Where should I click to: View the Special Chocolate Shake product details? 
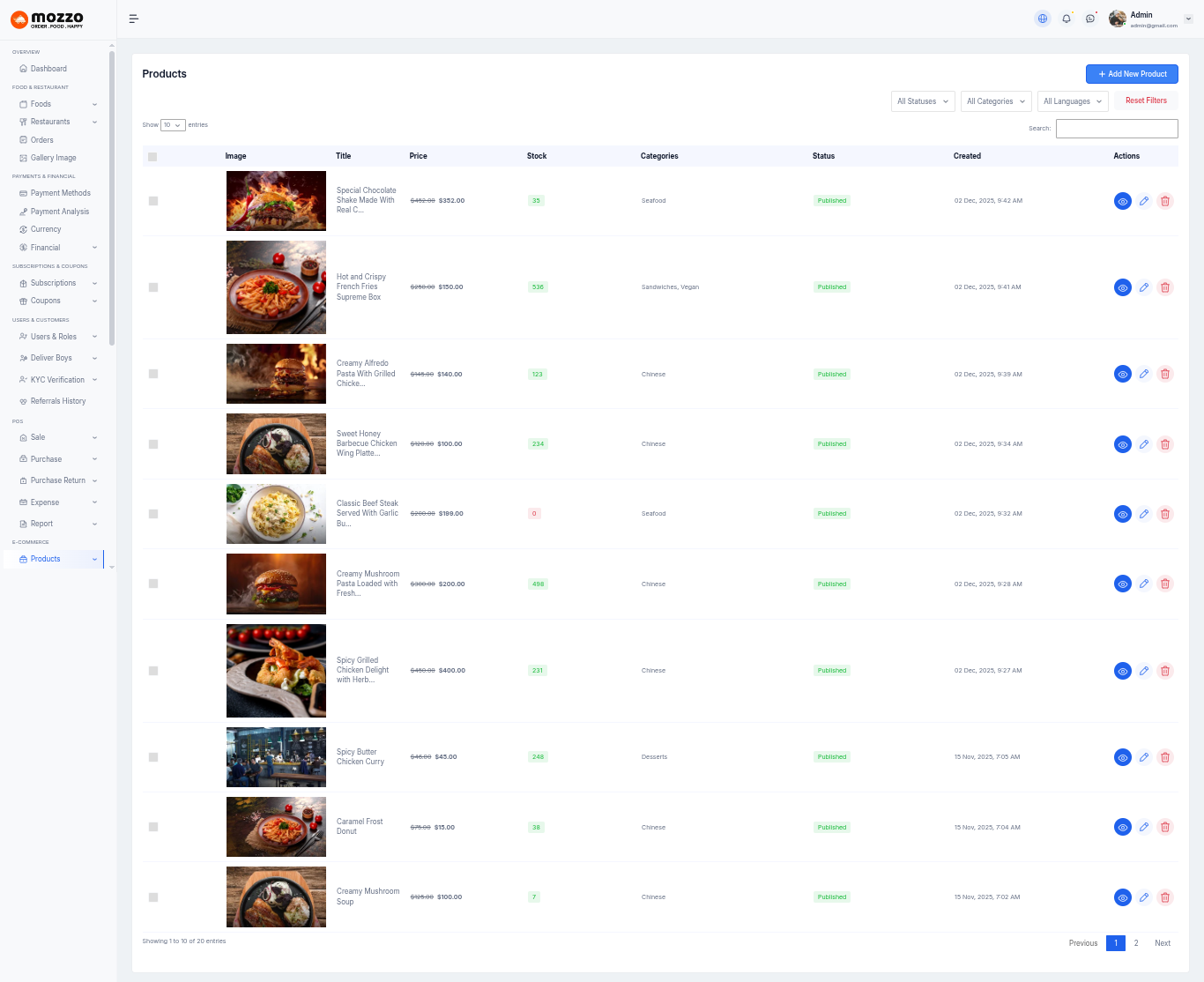1123,201
